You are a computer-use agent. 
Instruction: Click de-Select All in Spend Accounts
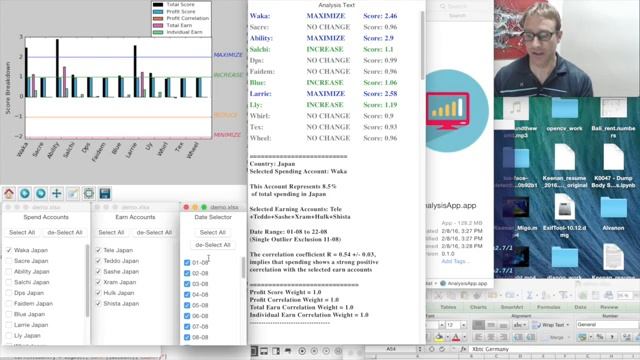pyautogui.click(x=65, y=232)
